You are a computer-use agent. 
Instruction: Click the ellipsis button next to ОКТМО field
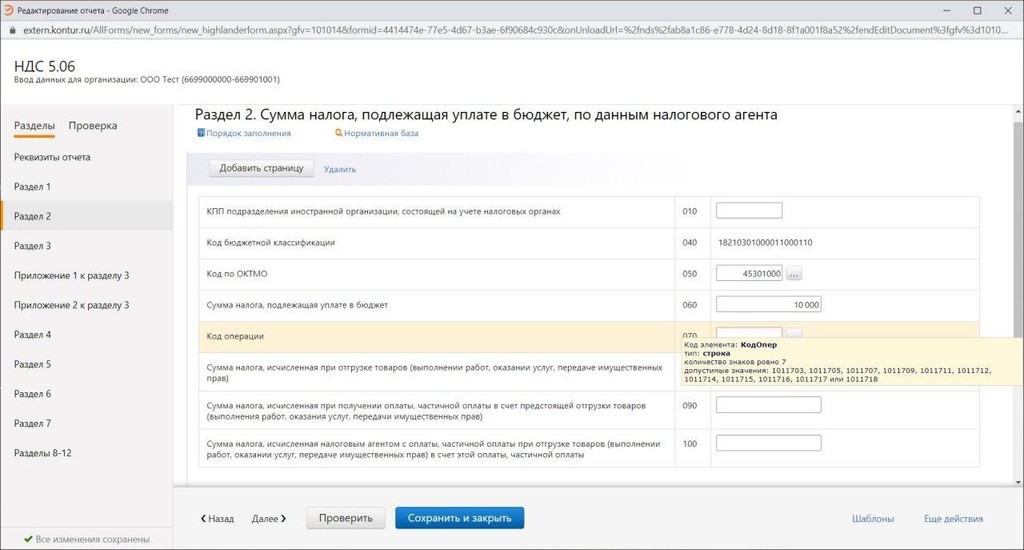[x=794, y=274]
